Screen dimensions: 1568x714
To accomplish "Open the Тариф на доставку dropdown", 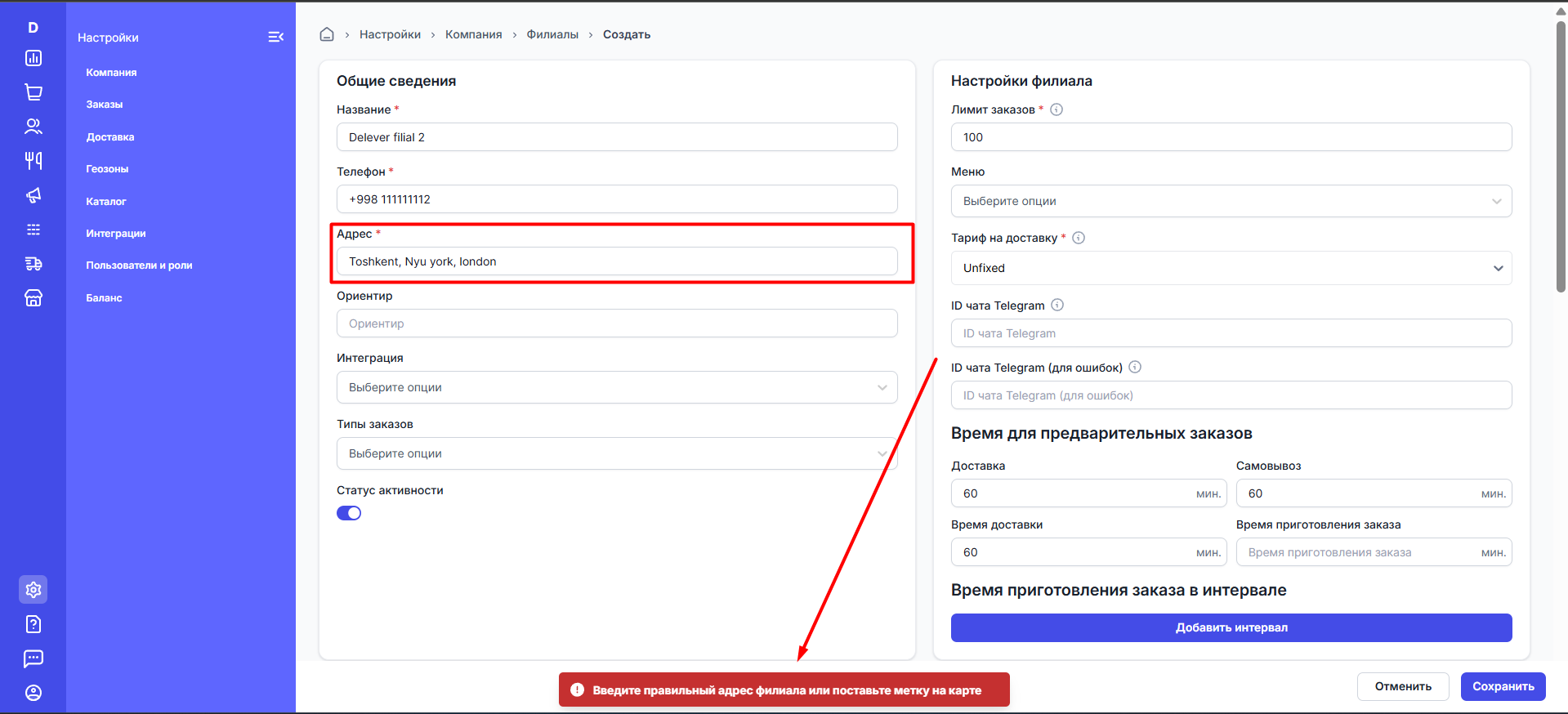I will [x=1231, y=268].
